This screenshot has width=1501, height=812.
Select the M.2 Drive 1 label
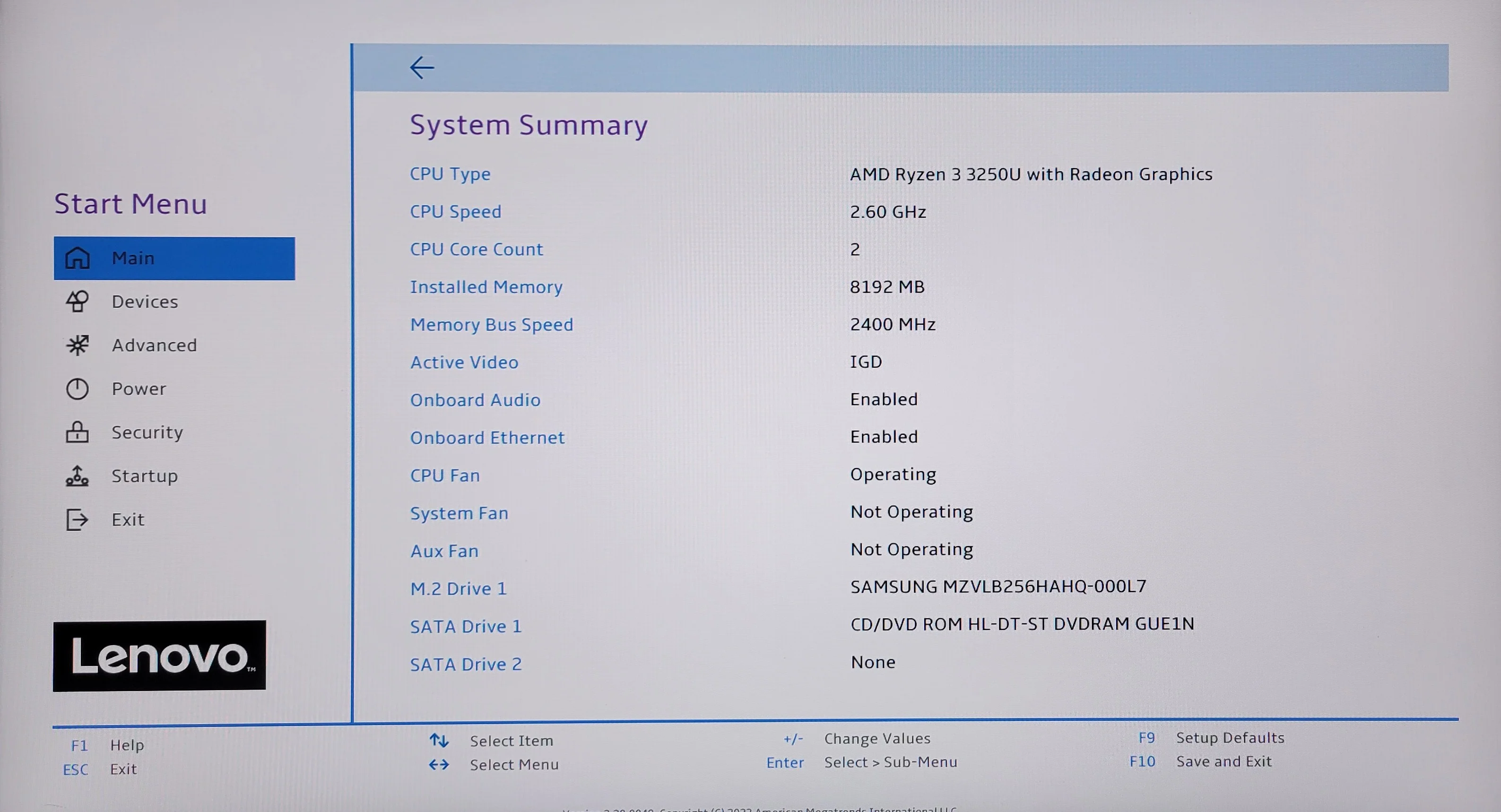coord(459,589)
